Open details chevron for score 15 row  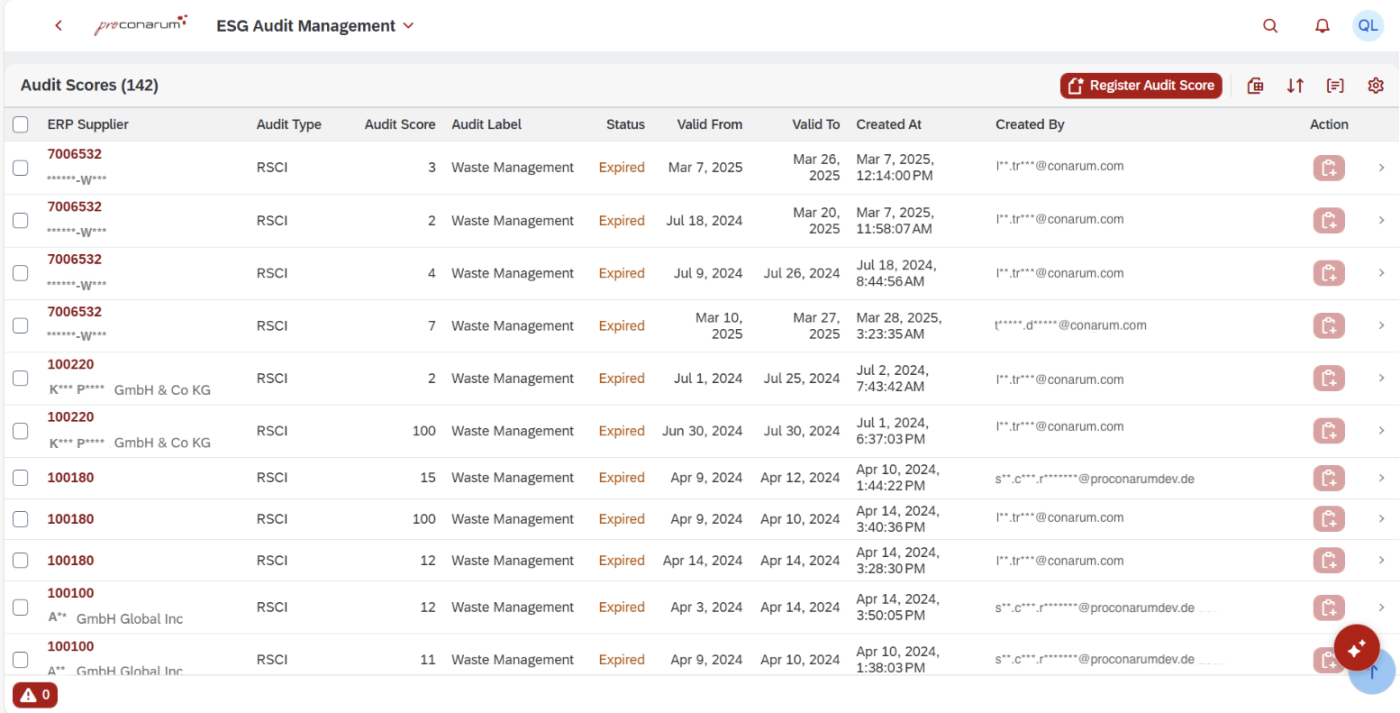(x=1381, y=478)
